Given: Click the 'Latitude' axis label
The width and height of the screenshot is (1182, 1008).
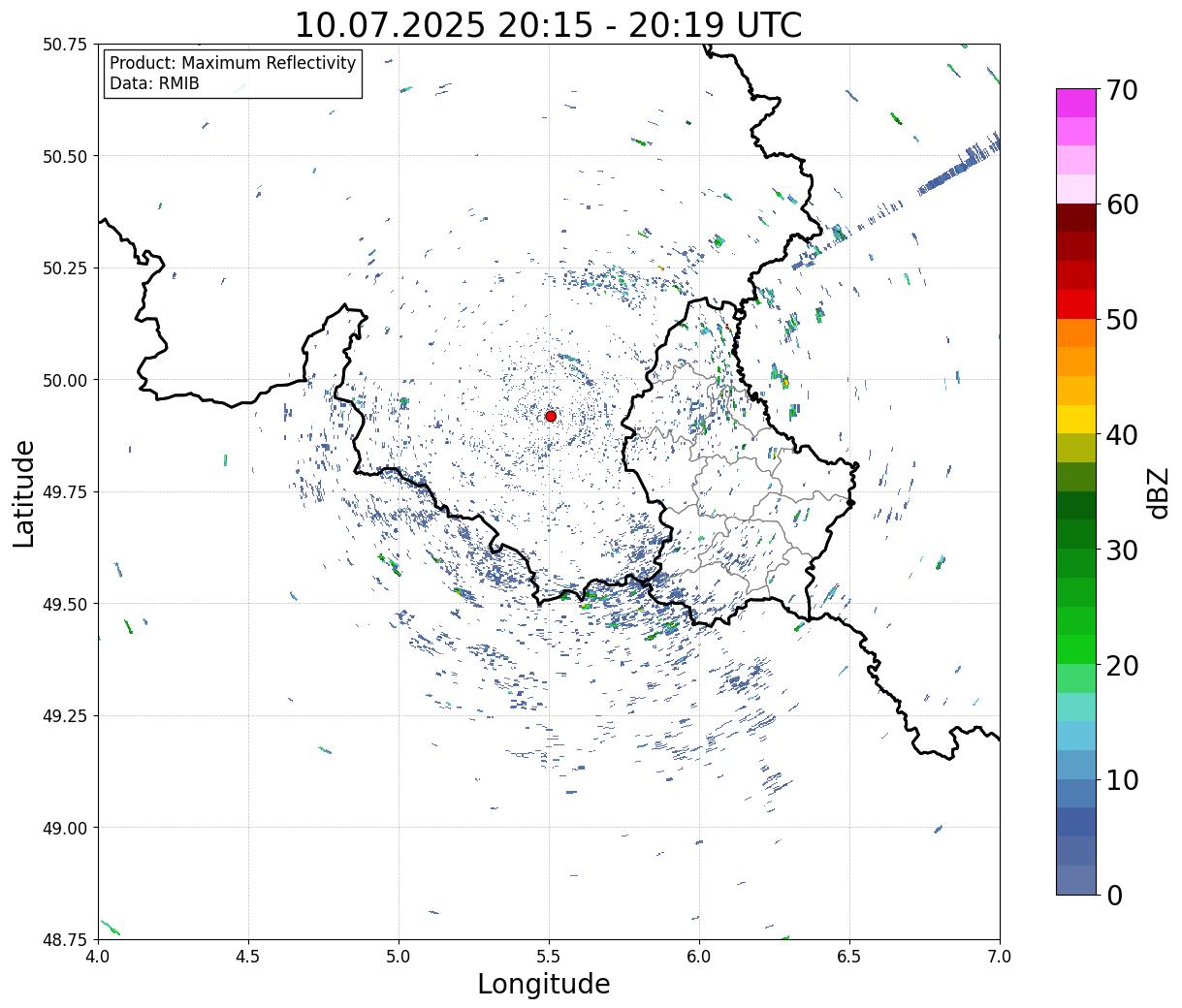Looking at the screenshot, I should pos(24,492).
